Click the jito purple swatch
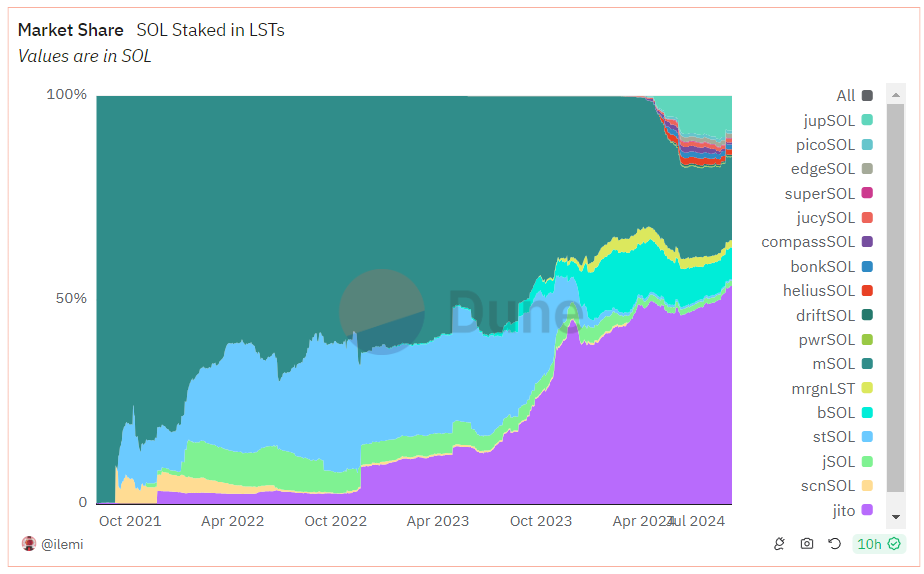Screen dimensions: 924x574 coord(867,510)
